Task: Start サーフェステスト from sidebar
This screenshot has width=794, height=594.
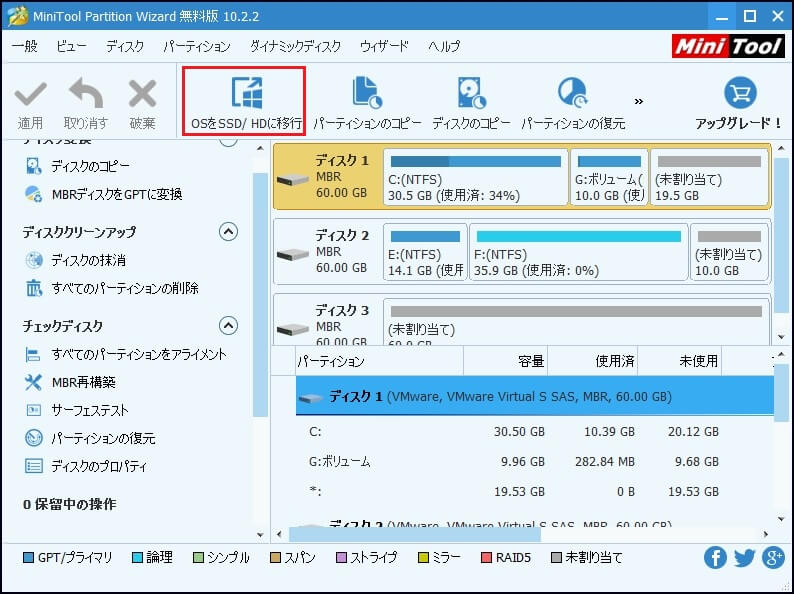Action: [x=77, y=410]
